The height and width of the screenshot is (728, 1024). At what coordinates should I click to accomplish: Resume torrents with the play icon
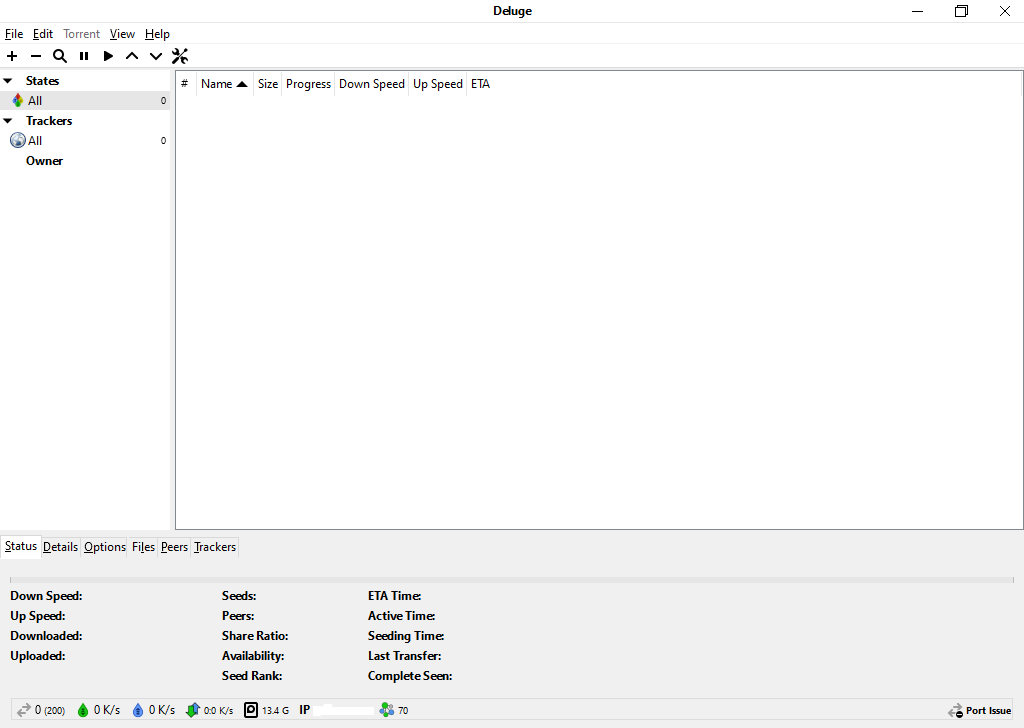coord(108,56)
